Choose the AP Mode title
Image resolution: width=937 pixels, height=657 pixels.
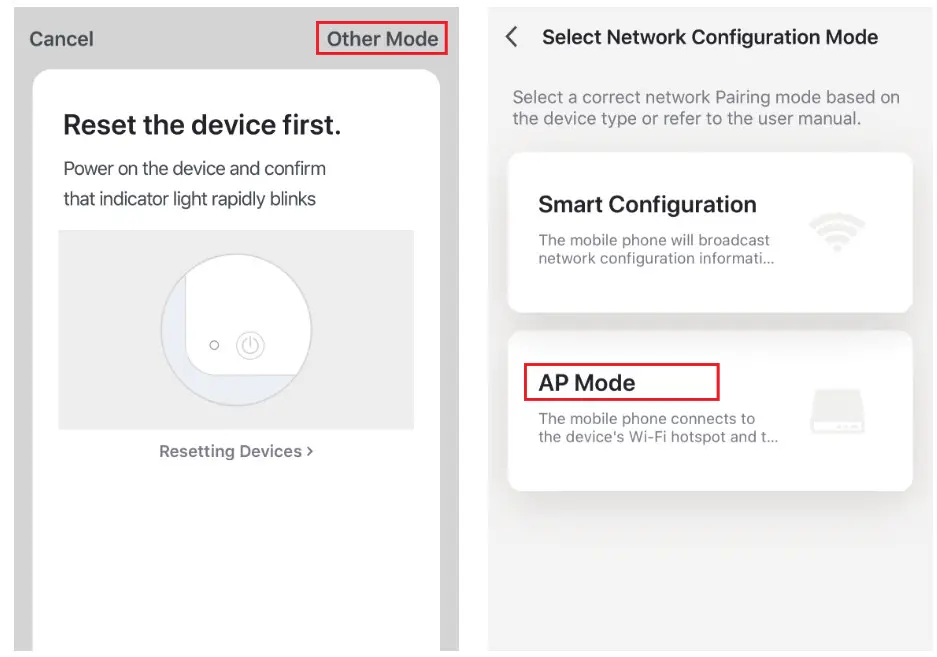coord(587,383)
